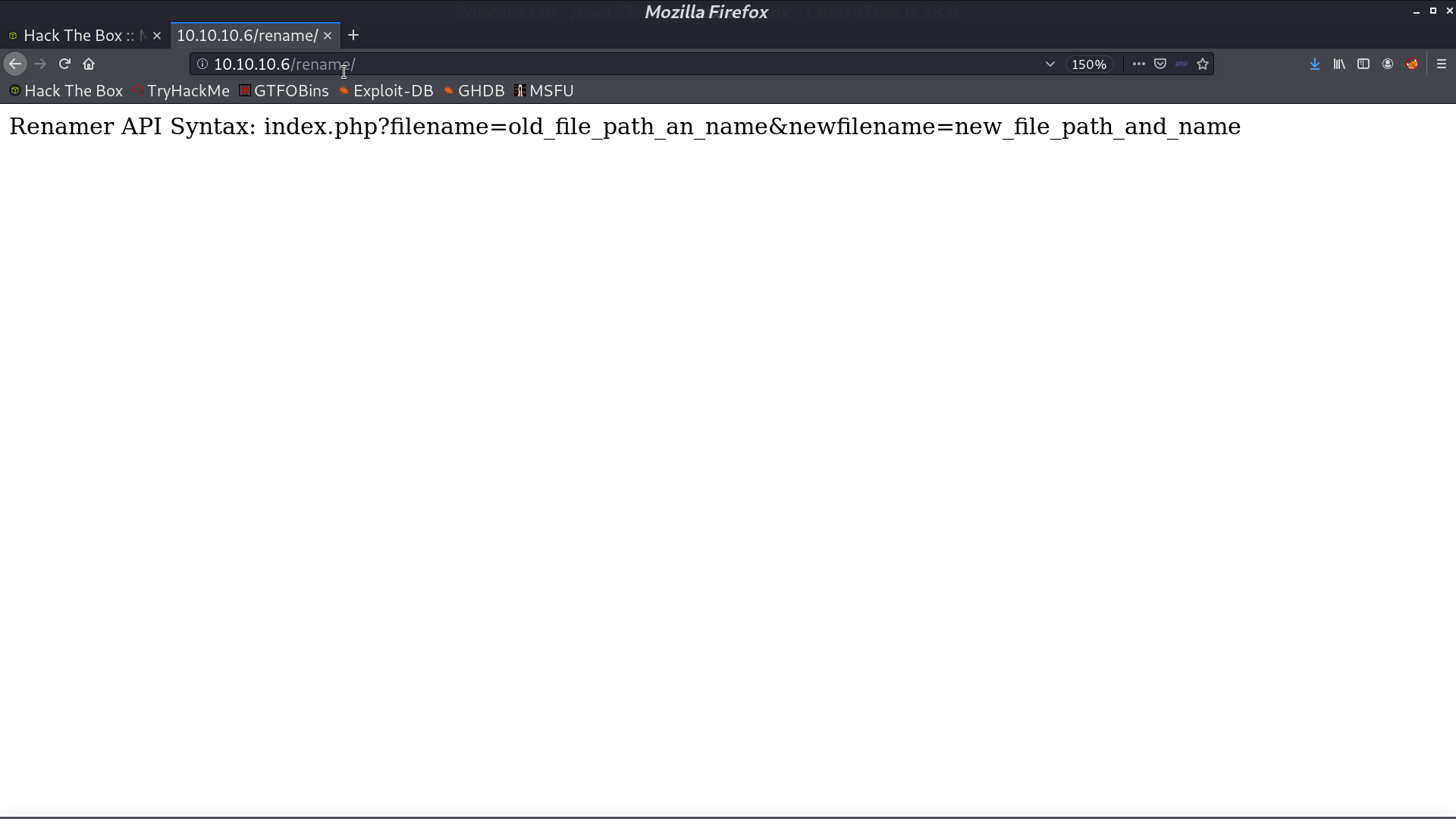Close the 10.10.10.6/rename/ tab

pos(328,36)
